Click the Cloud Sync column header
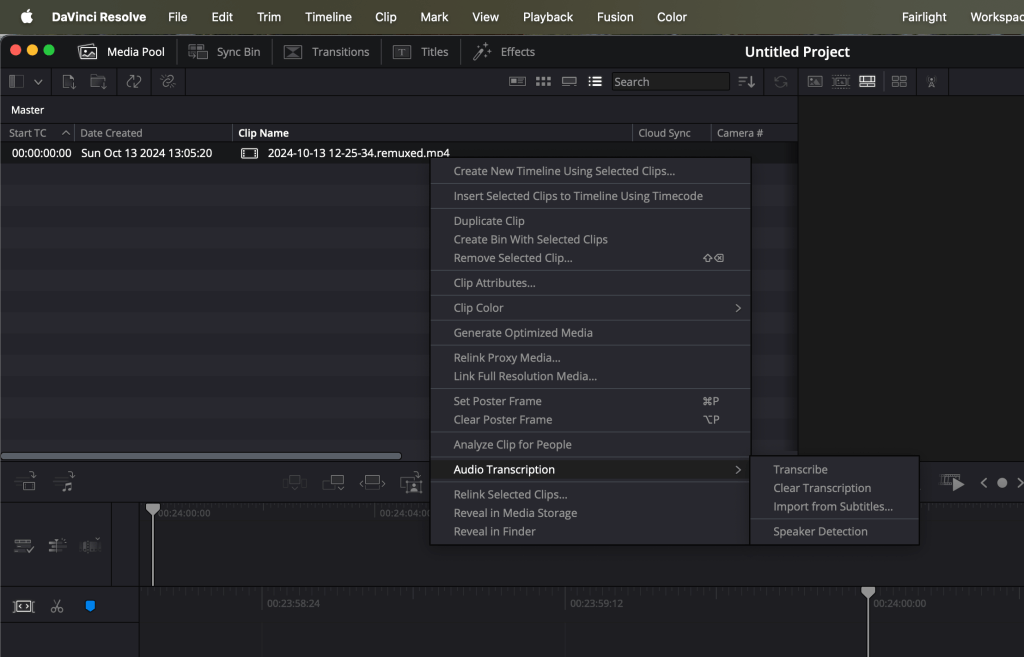Viewport: 1024px width, 657px height. coord(671,133)
